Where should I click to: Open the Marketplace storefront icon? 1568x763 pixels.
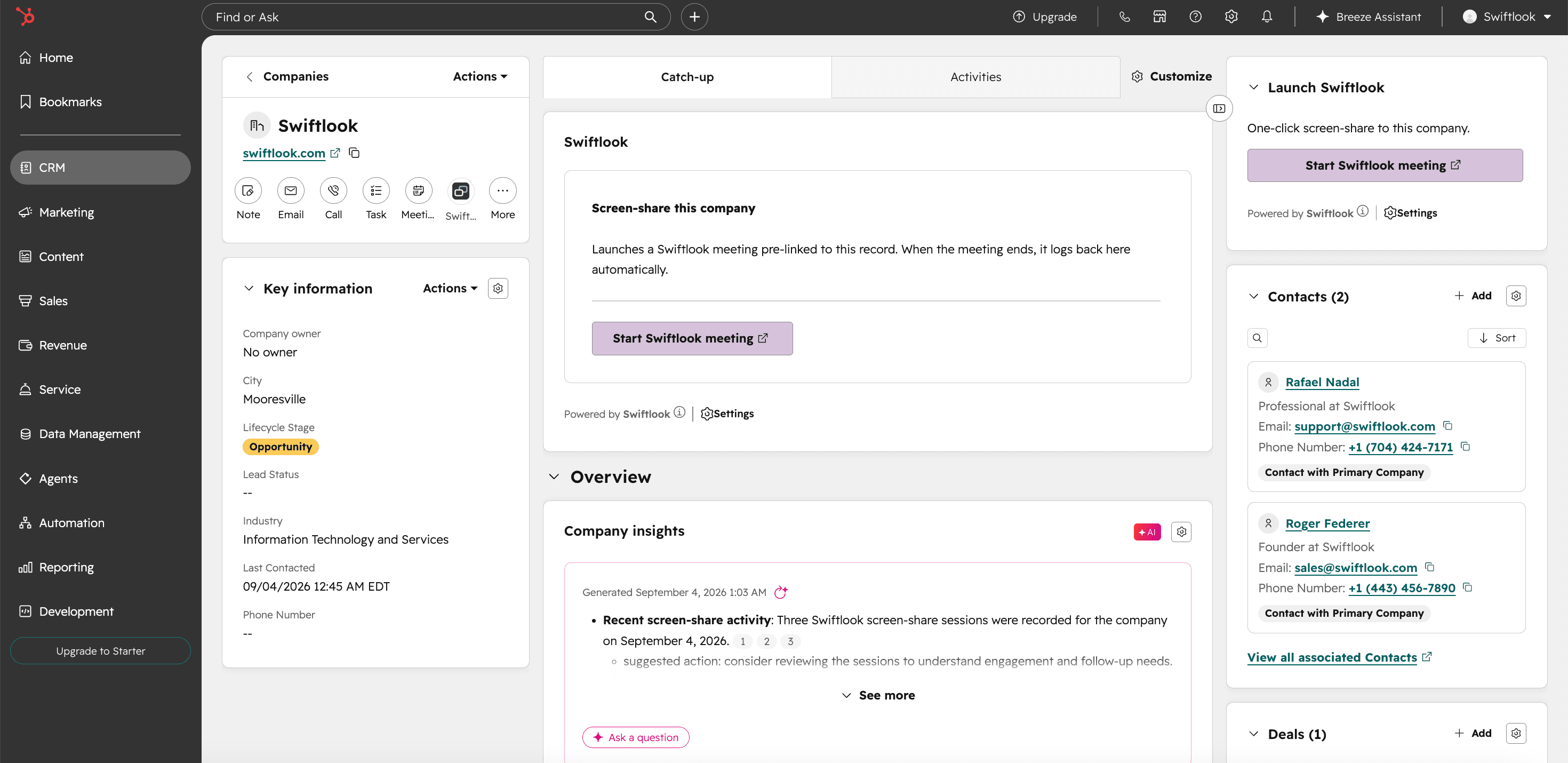(1159, 17)
